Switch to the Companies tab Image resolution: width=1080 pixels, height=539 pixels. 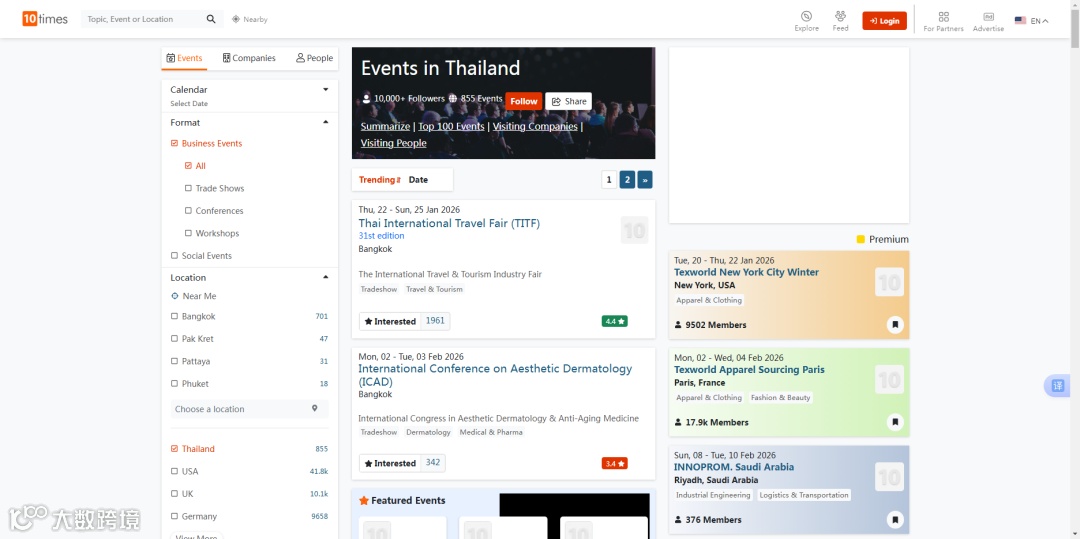point(249,59)
